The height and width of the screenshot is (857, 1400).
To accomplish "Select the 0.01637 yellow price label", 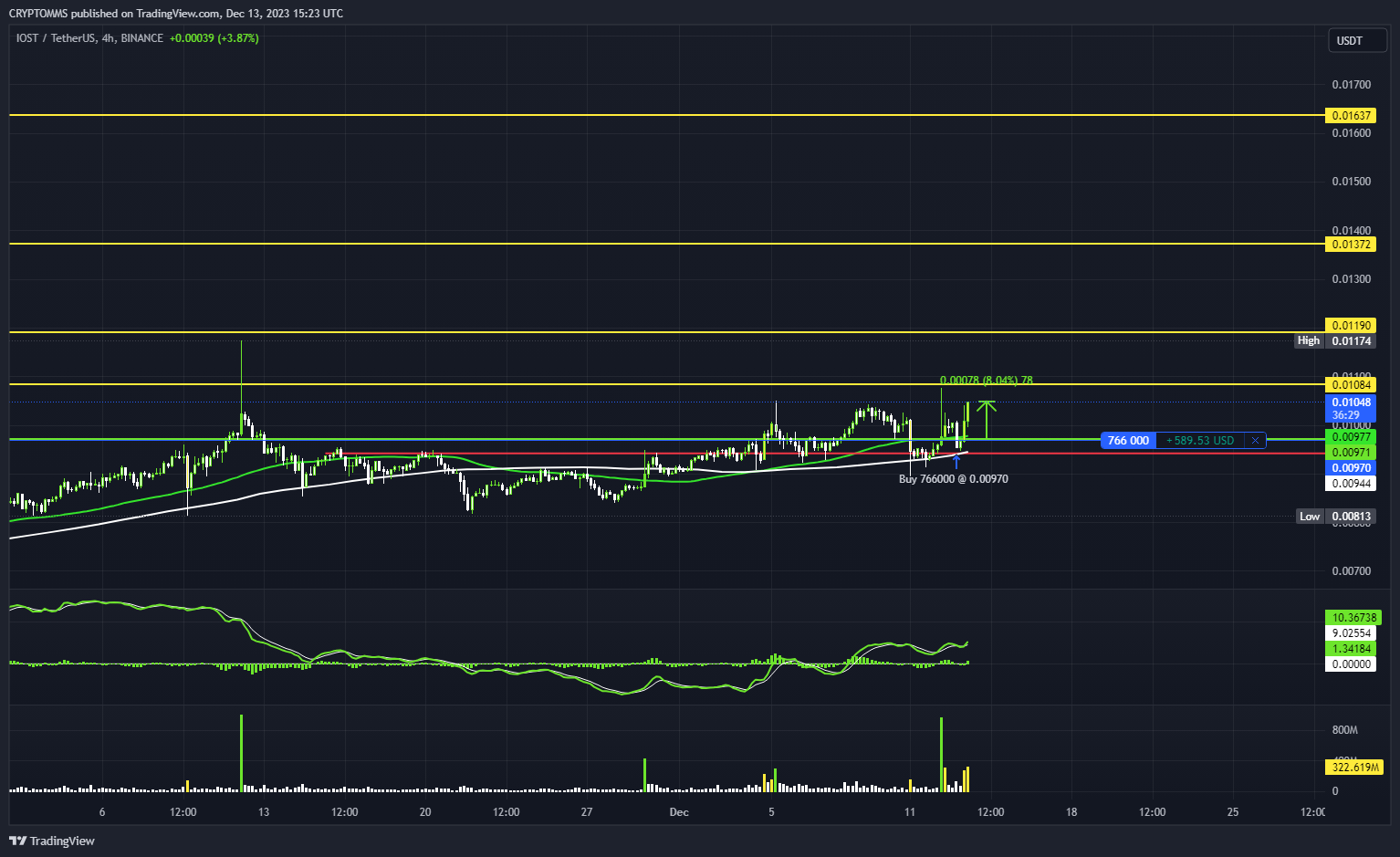I will (x=1351, y=116).
